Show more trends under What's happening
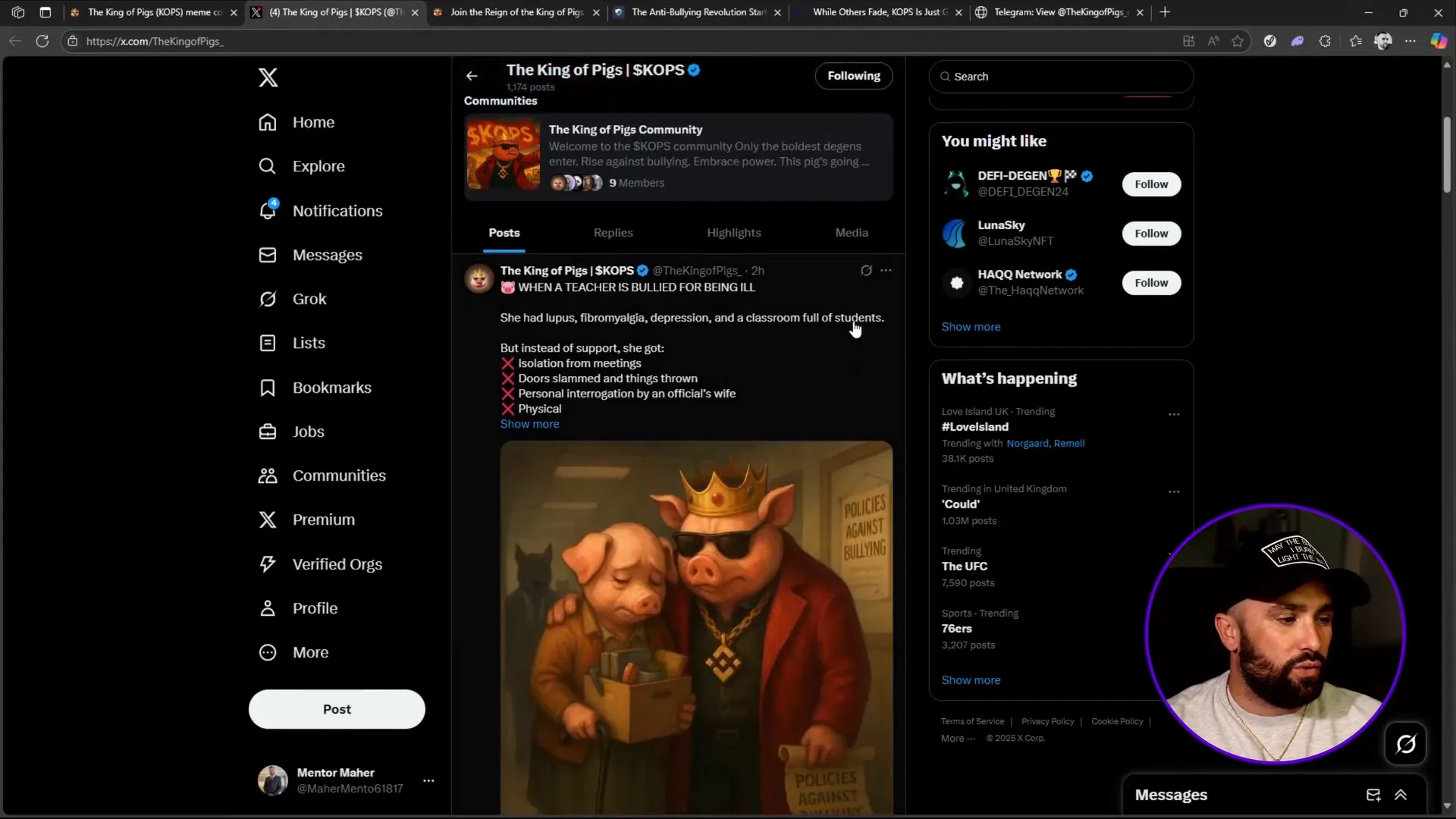 point(971,680)
